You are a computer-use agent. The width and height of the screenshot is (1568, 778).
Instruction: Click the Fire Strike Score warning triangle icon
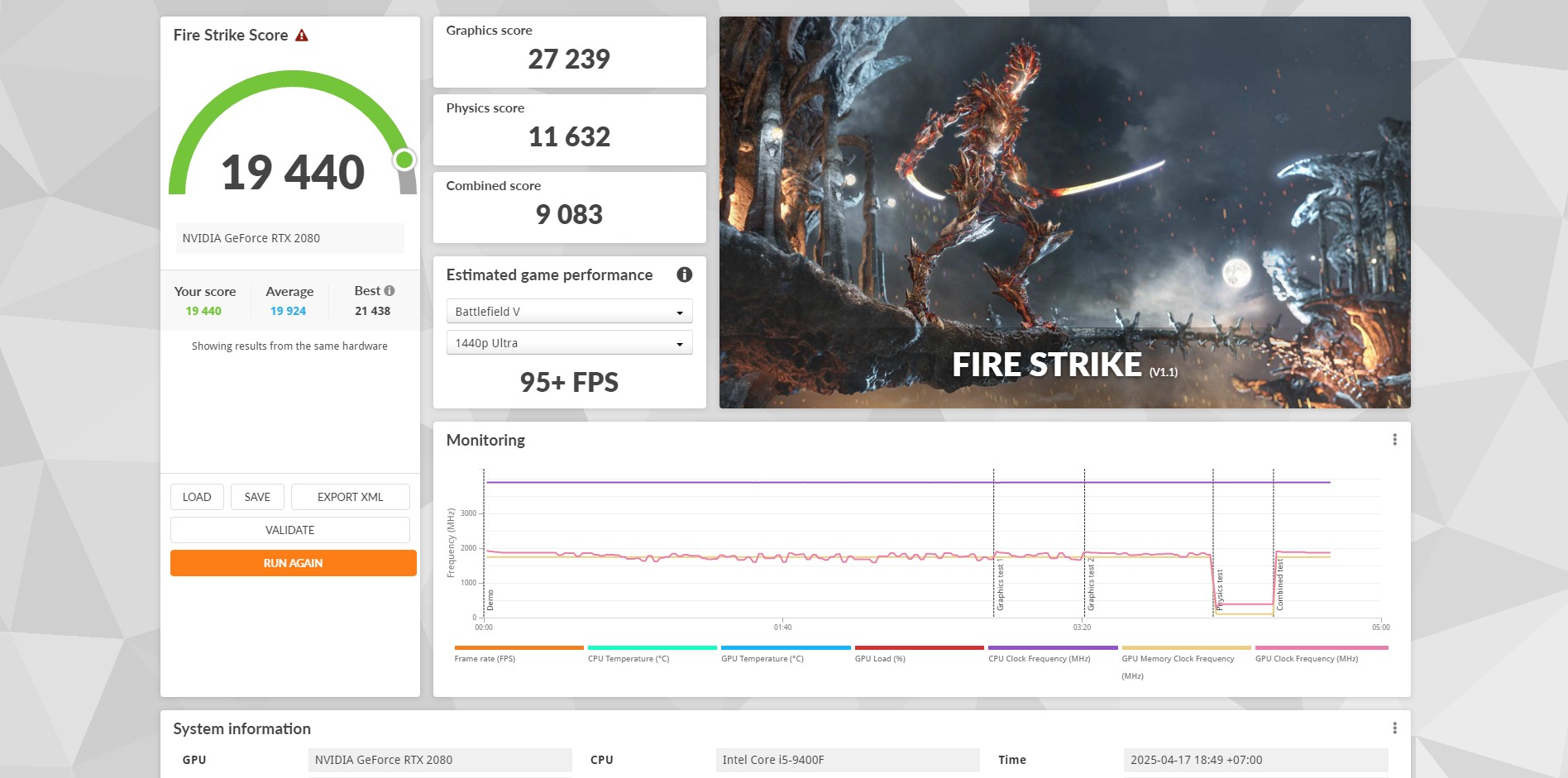click(302, 36)
